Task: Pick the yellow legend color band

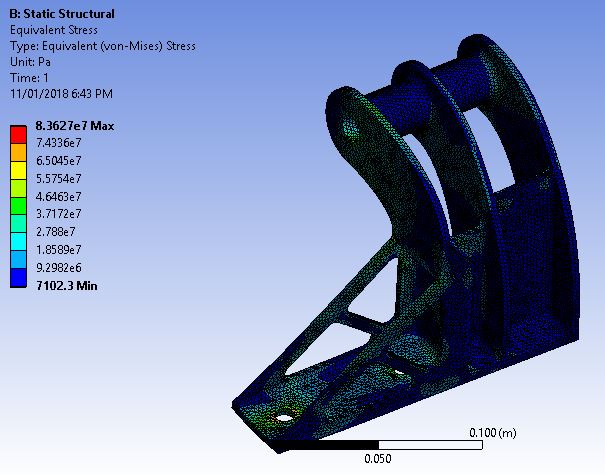Action: pyautogui.click(x=17, y=168)
